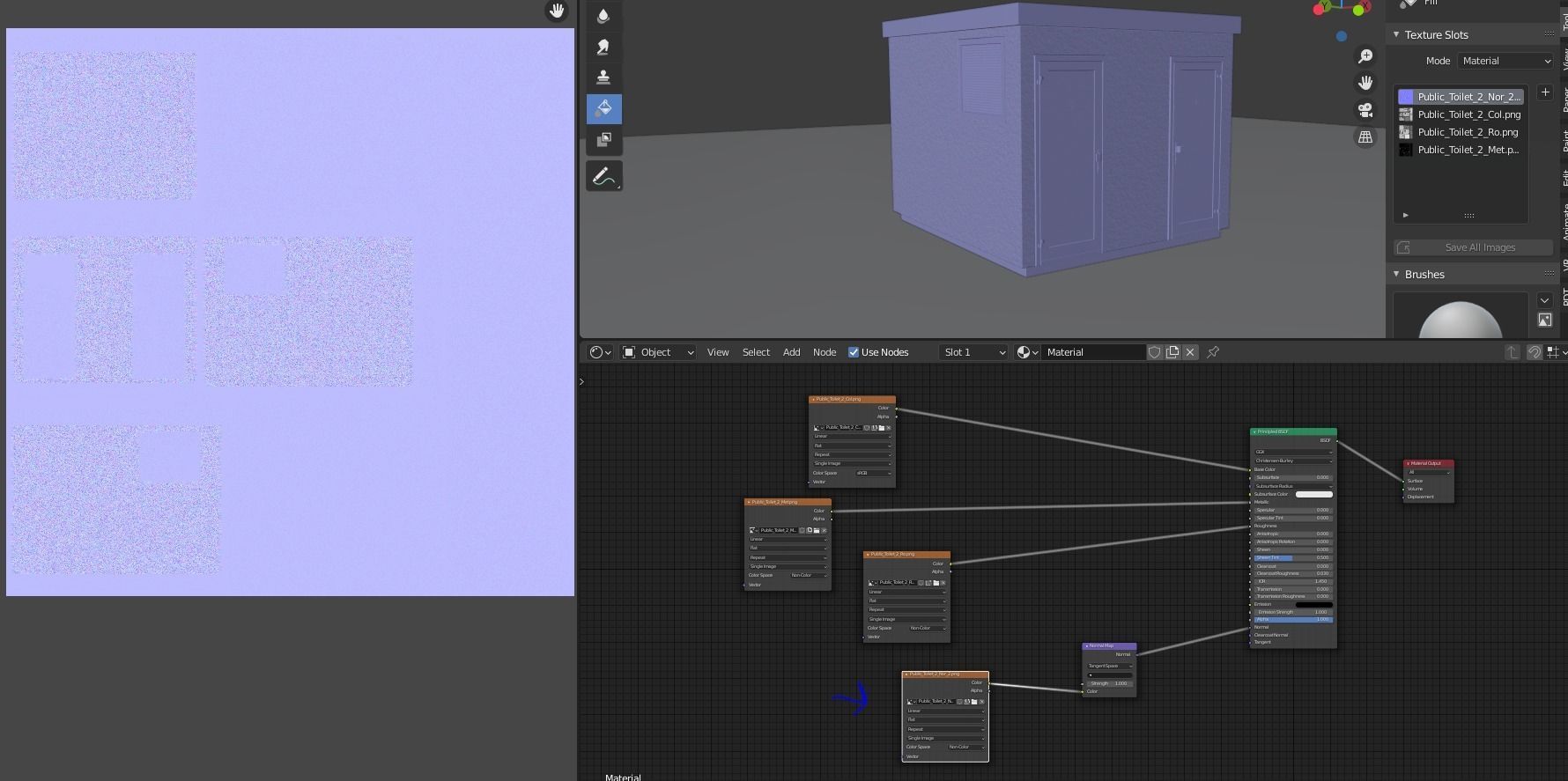Unlink image in Public_Toilet_2_Ro node
Image resolution: width=1568 pixels, height=781 pixels.
[943, 583]
